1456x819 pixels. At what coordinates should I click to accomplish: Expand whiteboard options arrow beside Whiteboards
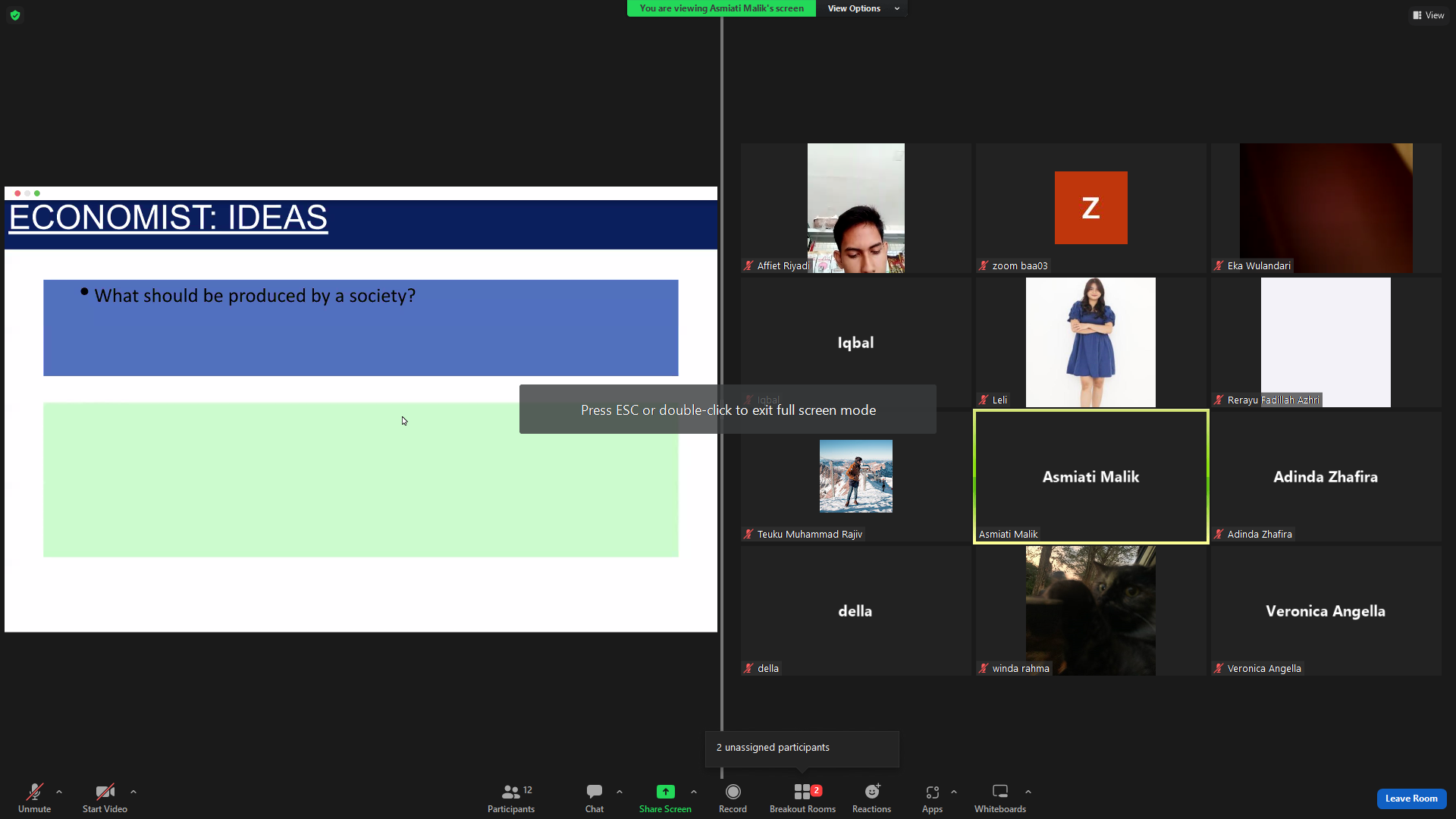click(x=1028, y=792)
